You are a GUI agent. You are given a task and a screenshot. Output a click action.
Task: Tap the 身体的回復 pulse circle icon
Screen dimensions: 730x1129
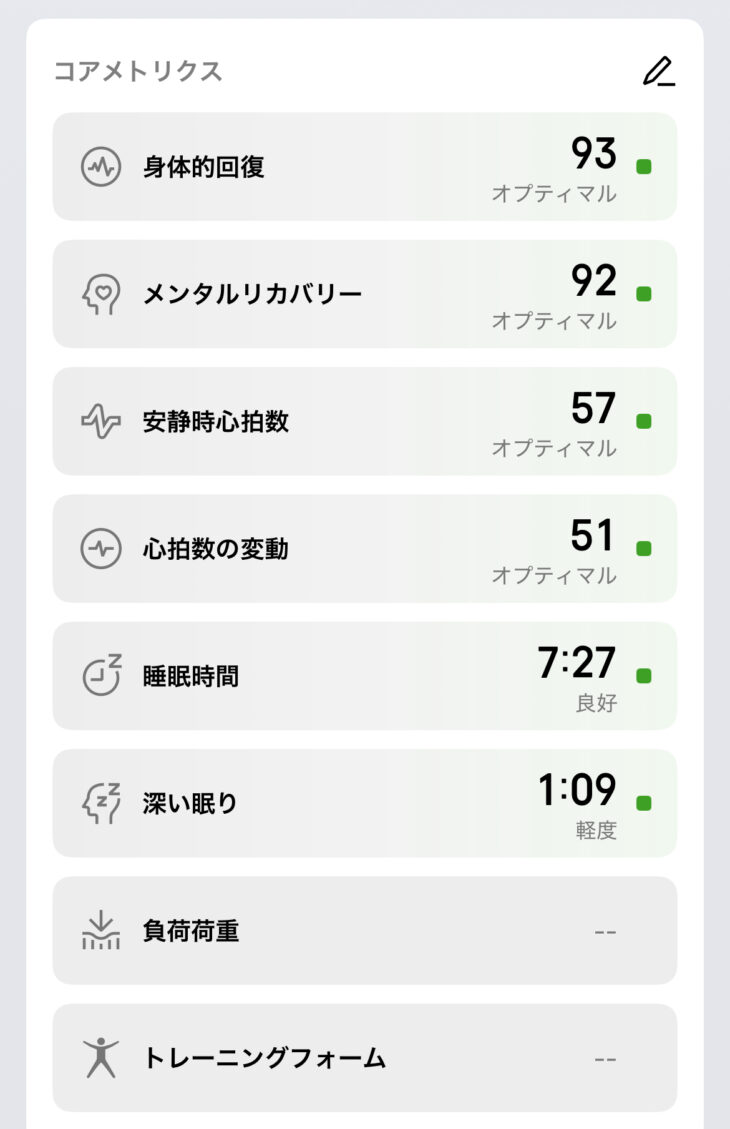pyautogui.click(x=101, y=167)
